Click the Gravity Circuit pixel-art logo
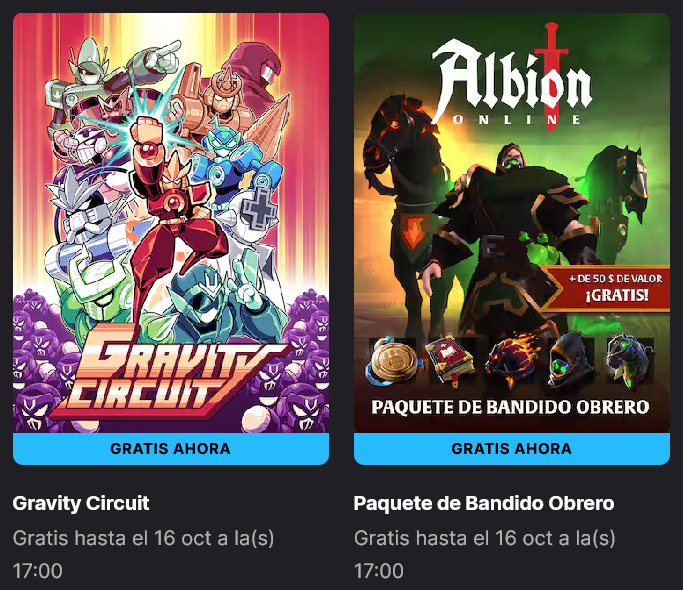Screen dimensions: 683x590 point(170,370)
